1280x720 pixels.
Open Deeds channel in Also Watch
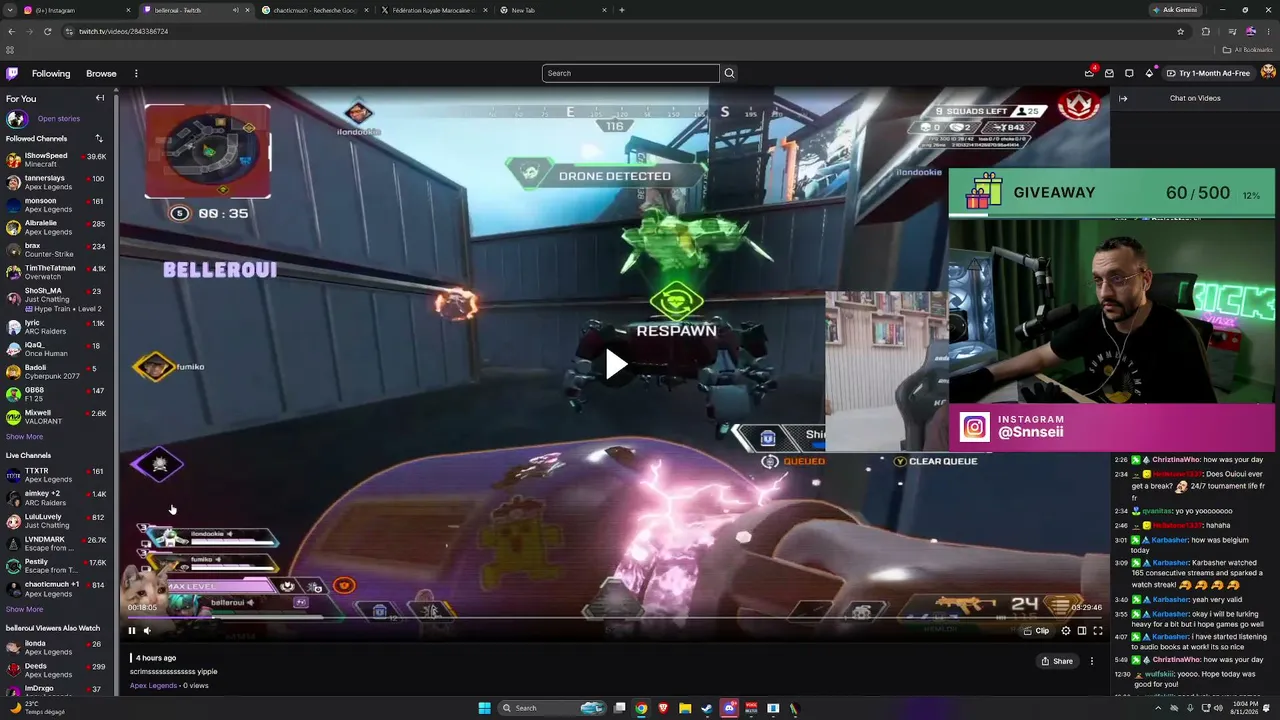56,670
